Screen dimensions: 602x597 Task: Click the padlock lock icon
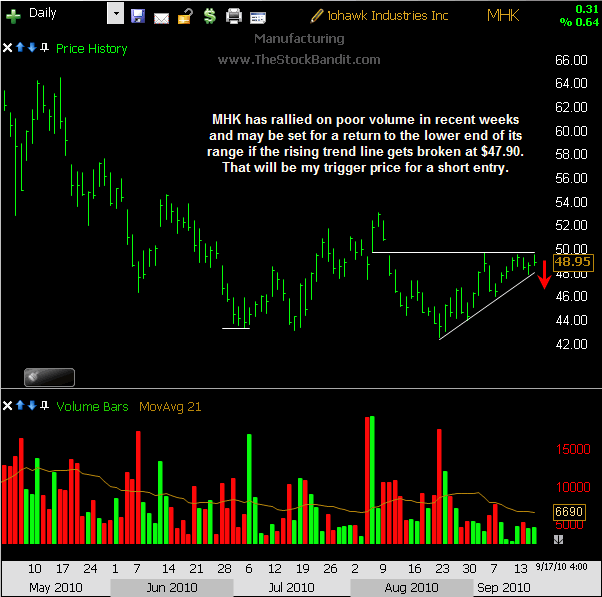tap(184, 16)
